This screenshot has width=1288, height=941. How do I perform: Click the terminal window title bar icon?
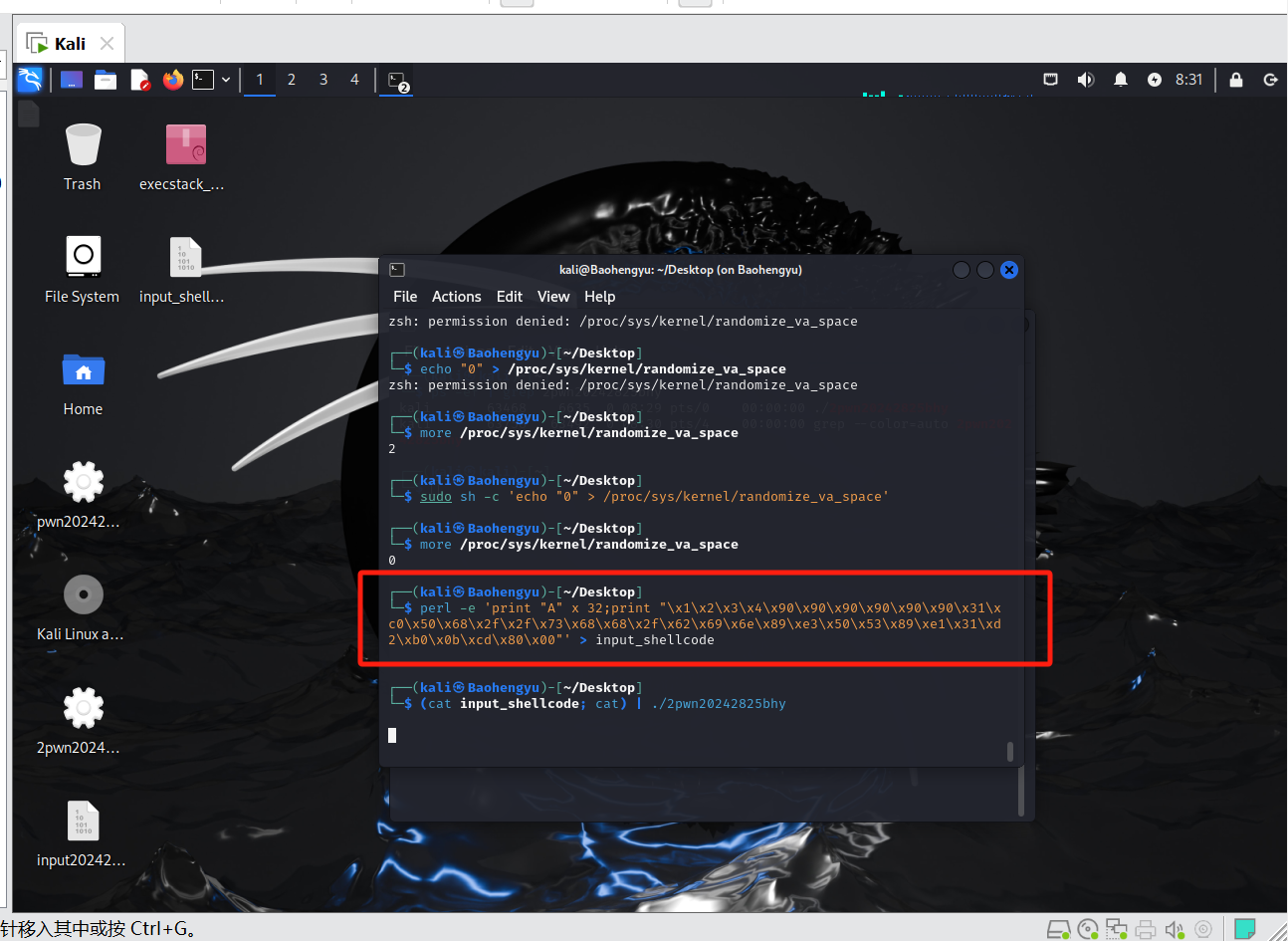click(397, 270)
